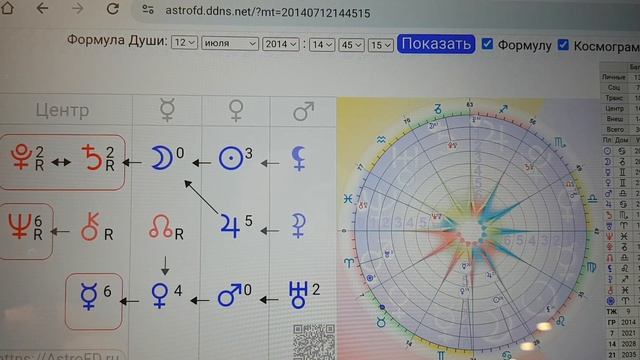640x360 pixels.
Task: Open the minutes dropdown showing 45
Action: pyautogui.click(x=351, y=45)
